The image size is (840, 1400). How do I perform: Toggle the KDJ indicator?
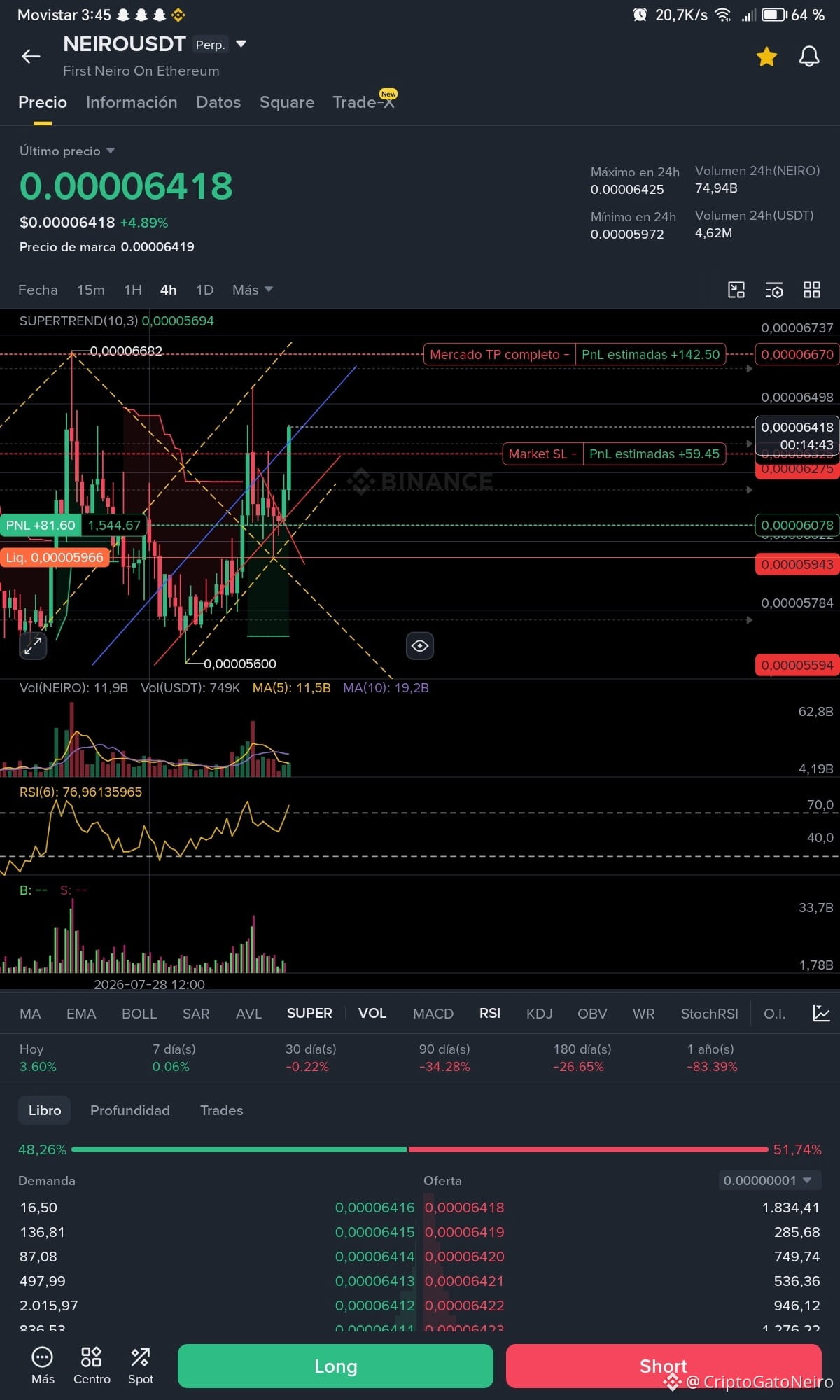pyautogui.click(x=540, y=1014)
